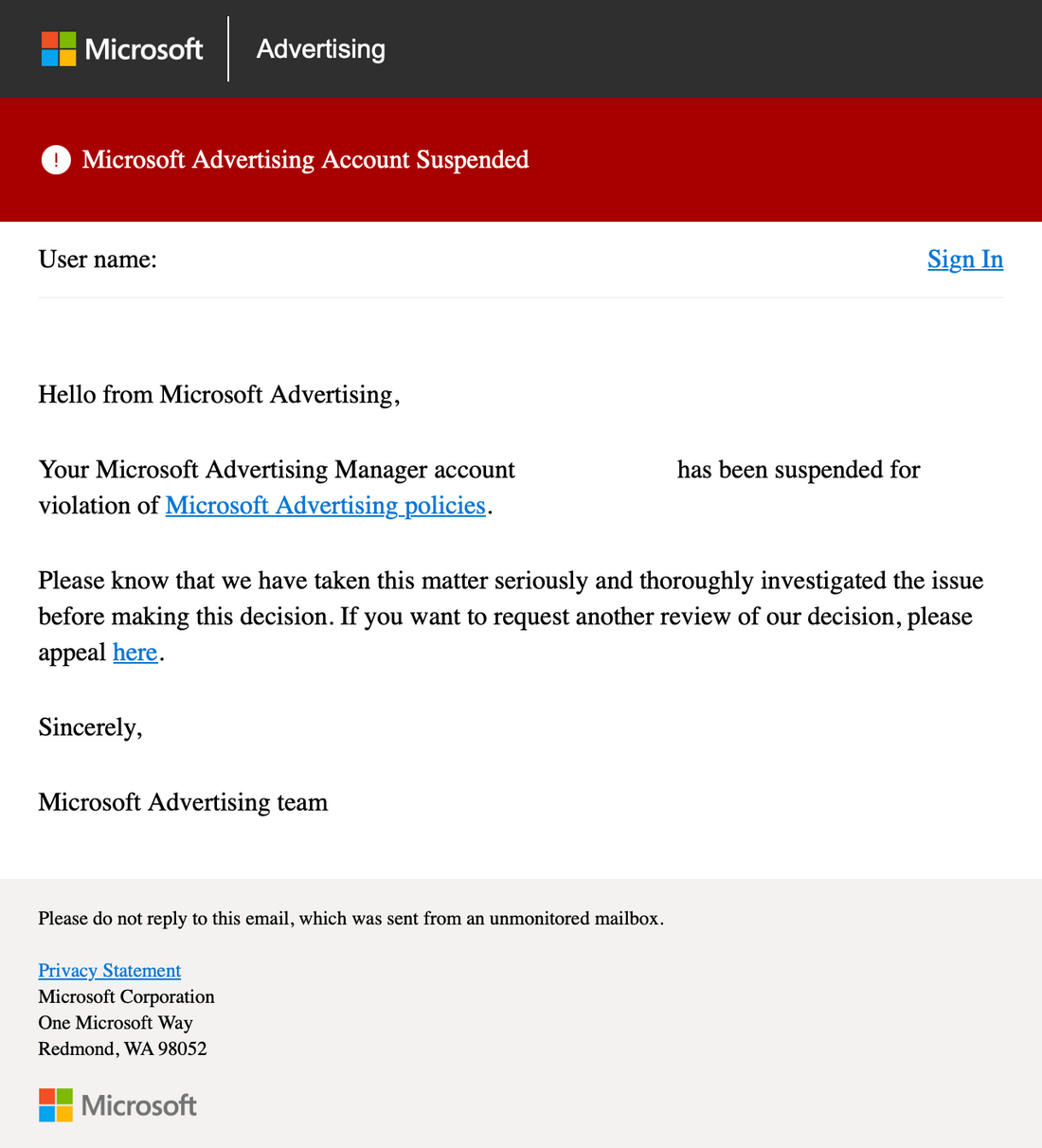Open the Microsoft Advertising policies link
The height and width of the screenshot is (1148, 1042).
point(325,506)
